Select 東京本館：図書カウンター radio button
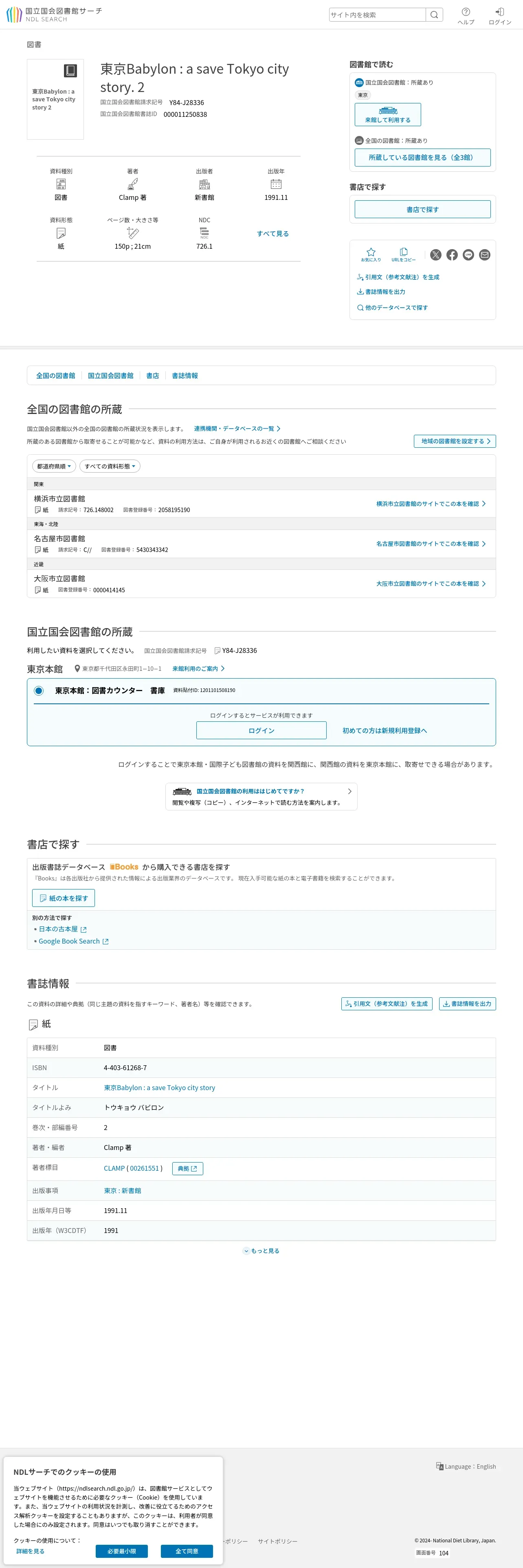Image resolution: width=523 pixels, height=1568 pixels. (38, 690)
